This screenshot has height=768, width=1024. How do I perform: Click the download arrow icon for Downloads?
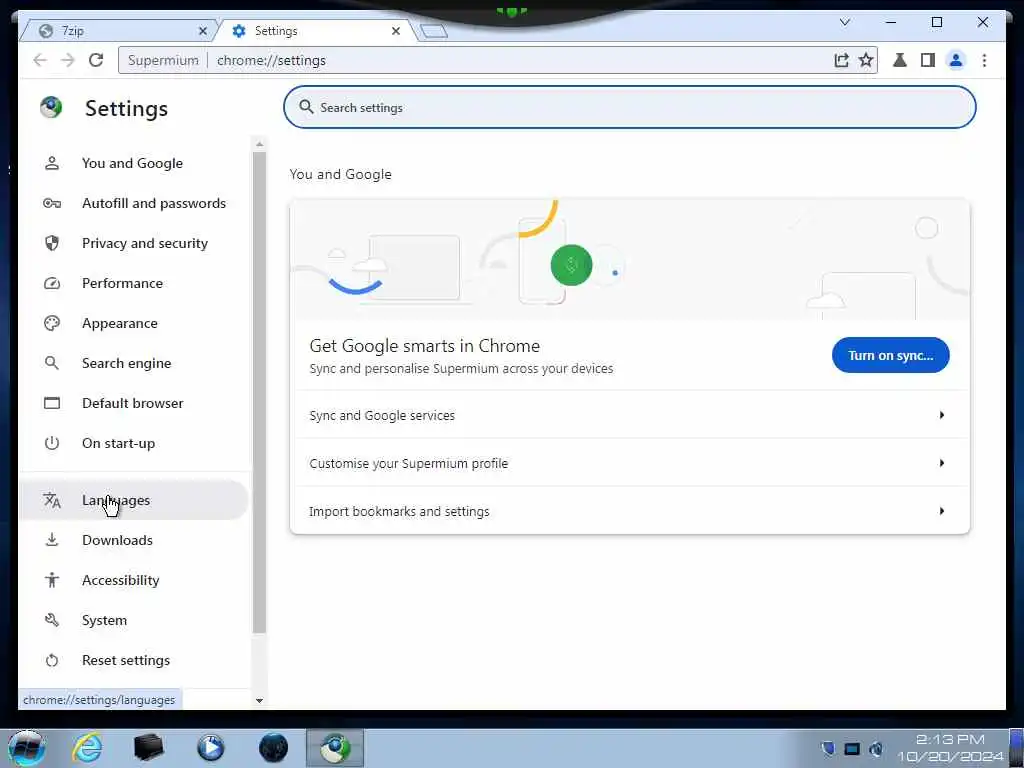pos(52,540)
